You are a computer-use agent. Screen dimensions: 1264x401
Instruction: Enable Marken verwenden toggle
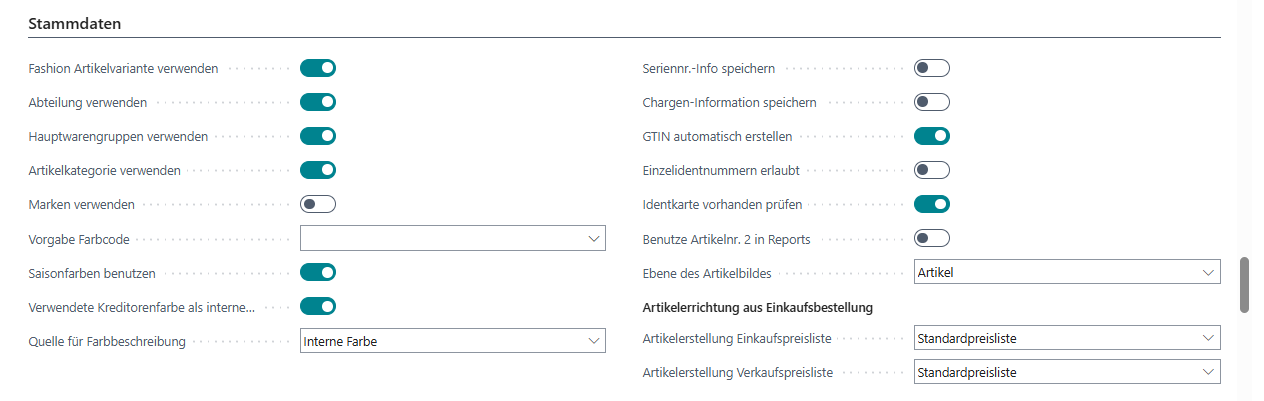317,204
